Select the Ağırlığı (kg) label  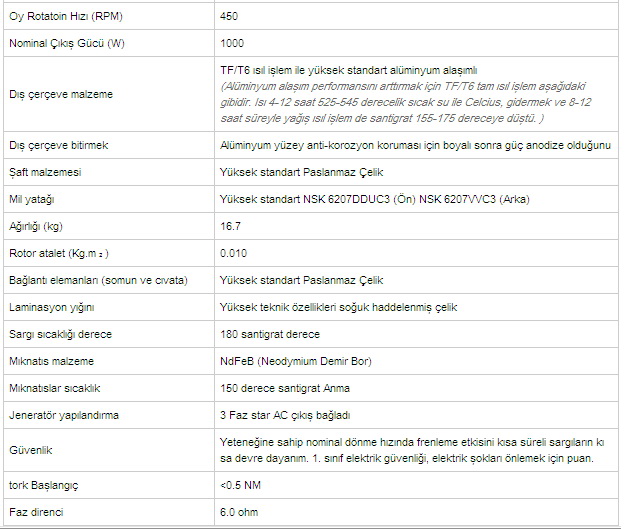point(36,226)
